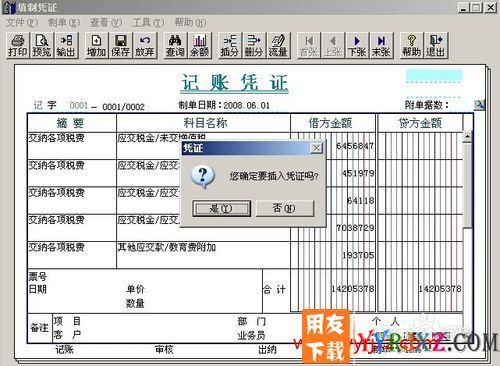Image resolution: width=500 pixels, height=366 pixels.
Task: Click the 放弃 (Discard) toolbar icon
Action: coord(144,45)
